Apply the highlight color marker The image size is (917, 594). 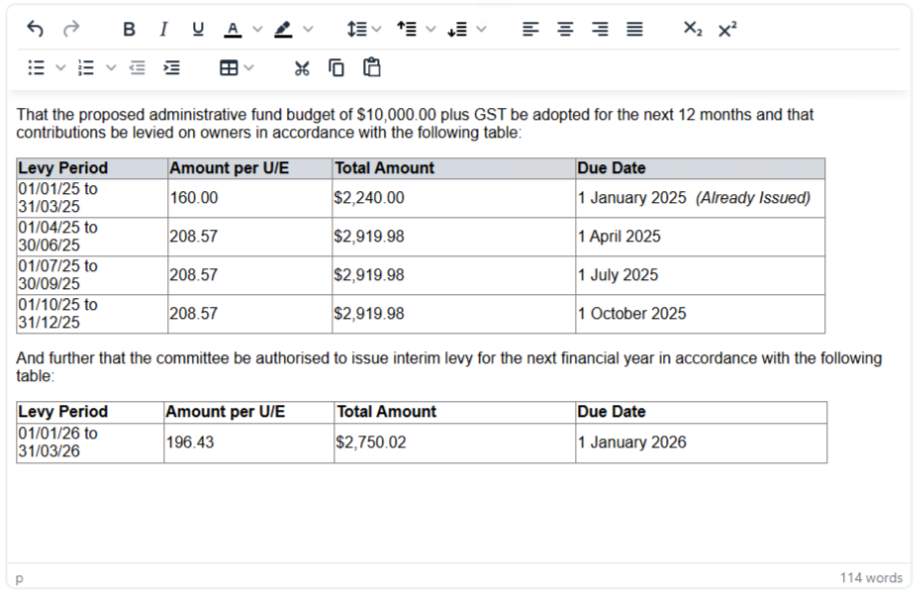pos(284,29)
